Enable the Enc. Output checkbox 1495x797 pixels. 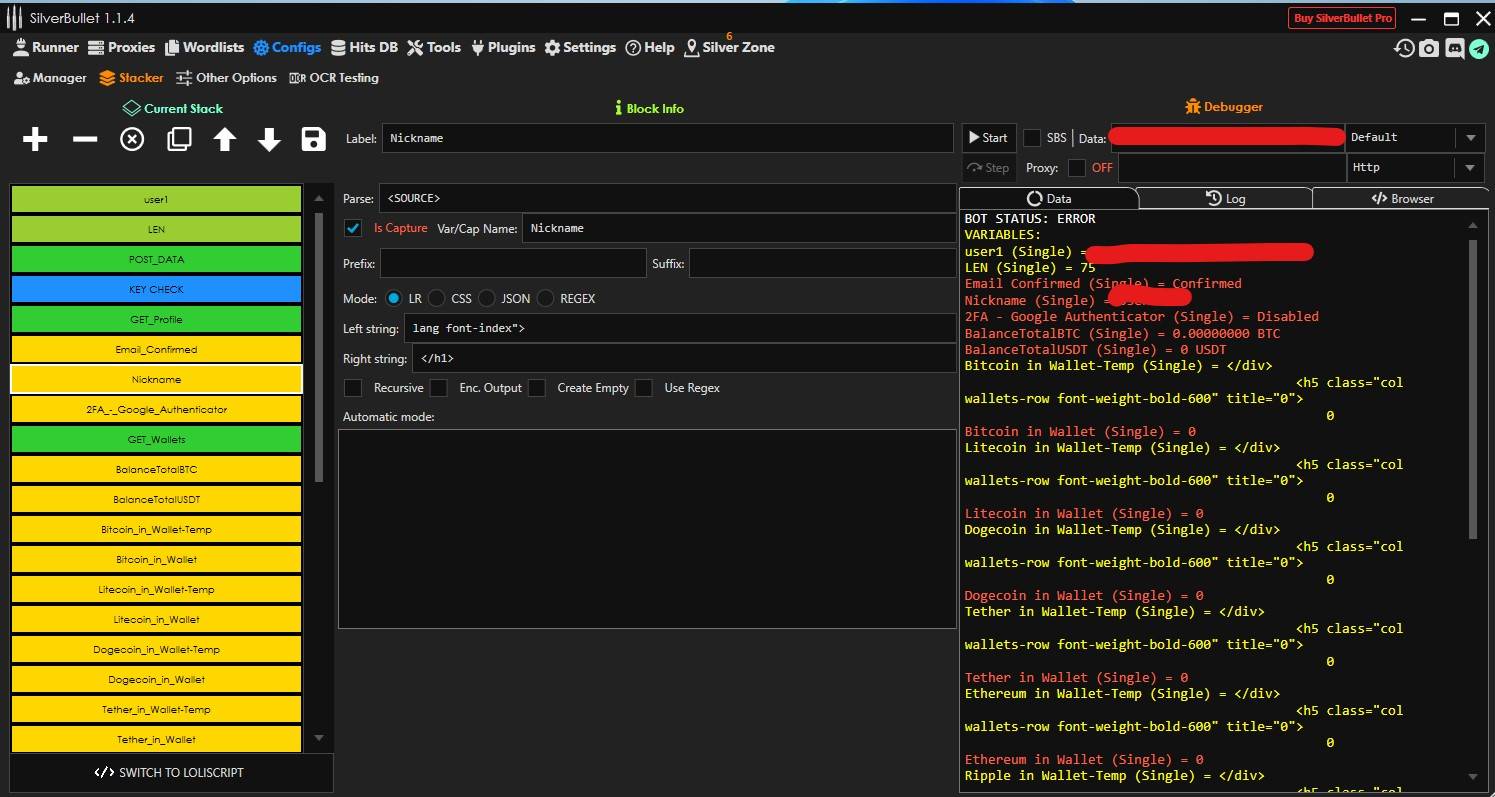coord(438,387)
